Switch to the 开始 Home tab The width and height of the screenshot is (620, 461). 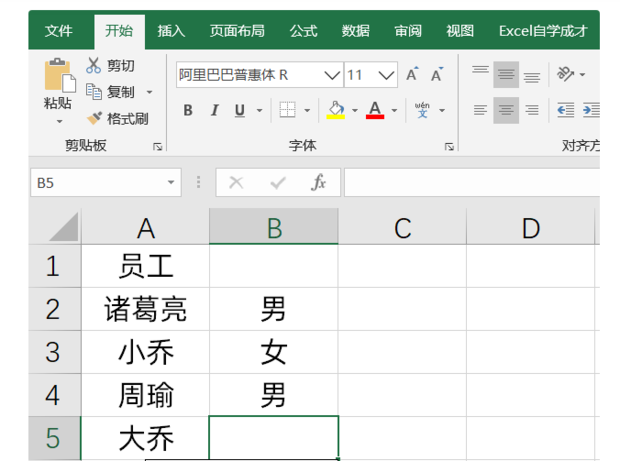pos(119,30)
